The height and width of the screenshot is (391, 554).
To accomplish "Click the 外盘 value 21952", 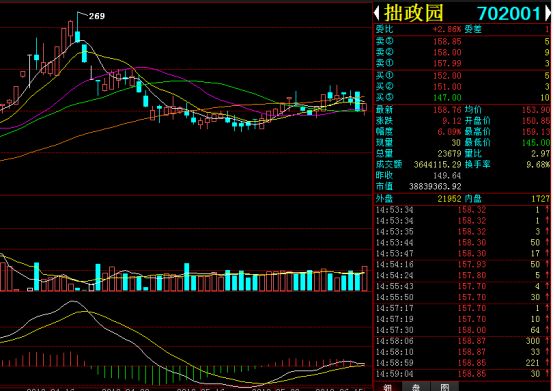I will tap(449, 199).
